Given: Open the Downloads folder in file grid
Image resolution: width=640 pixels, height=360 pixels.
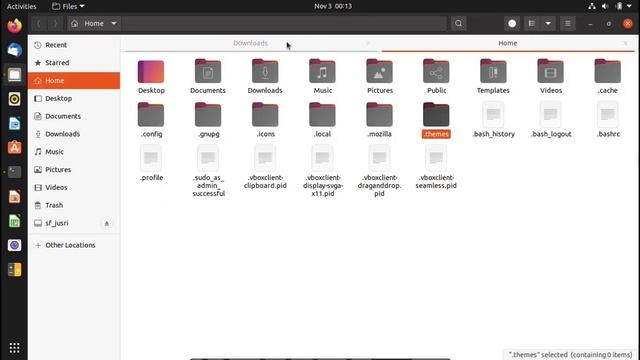Looking at the screenshot, I should [265, 72].
